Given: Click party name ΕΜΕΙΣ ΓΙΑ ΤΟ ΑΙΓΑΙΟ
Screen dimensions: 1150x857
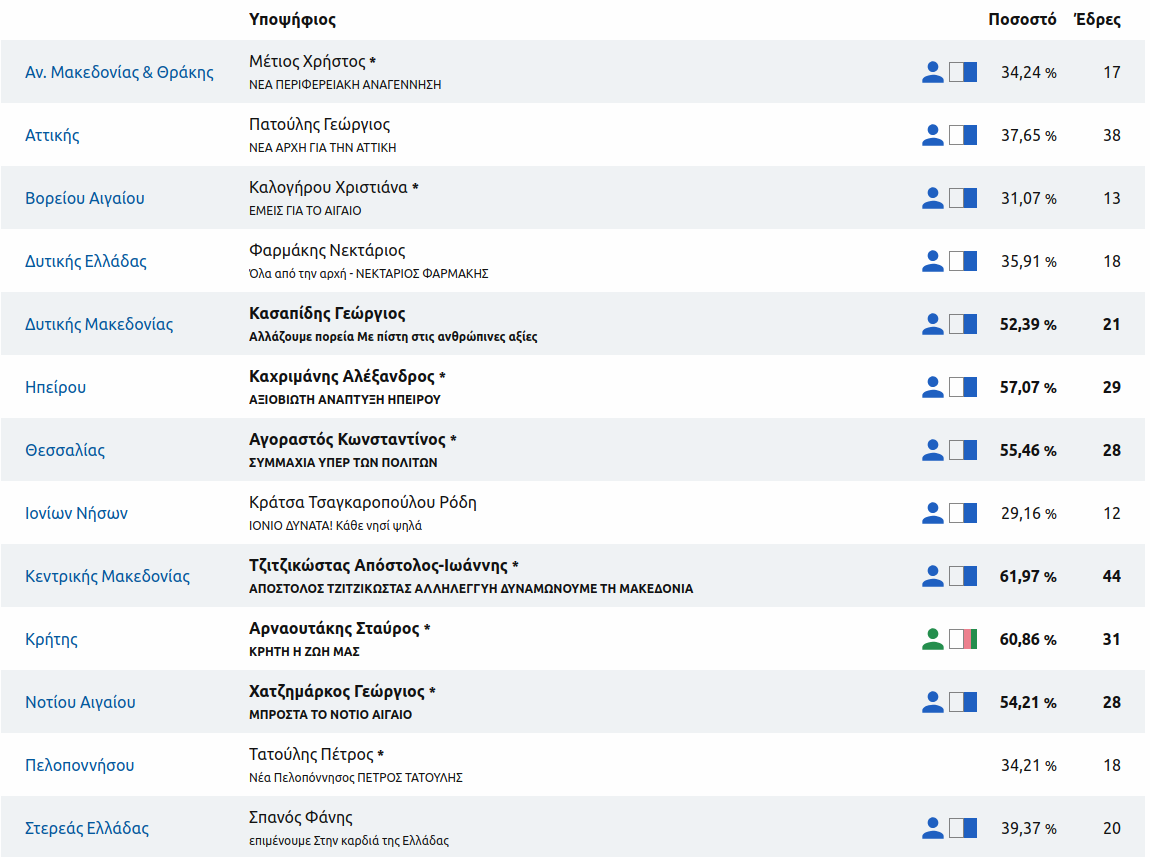Looking at the screenshot, I should [x=305, y=210].
